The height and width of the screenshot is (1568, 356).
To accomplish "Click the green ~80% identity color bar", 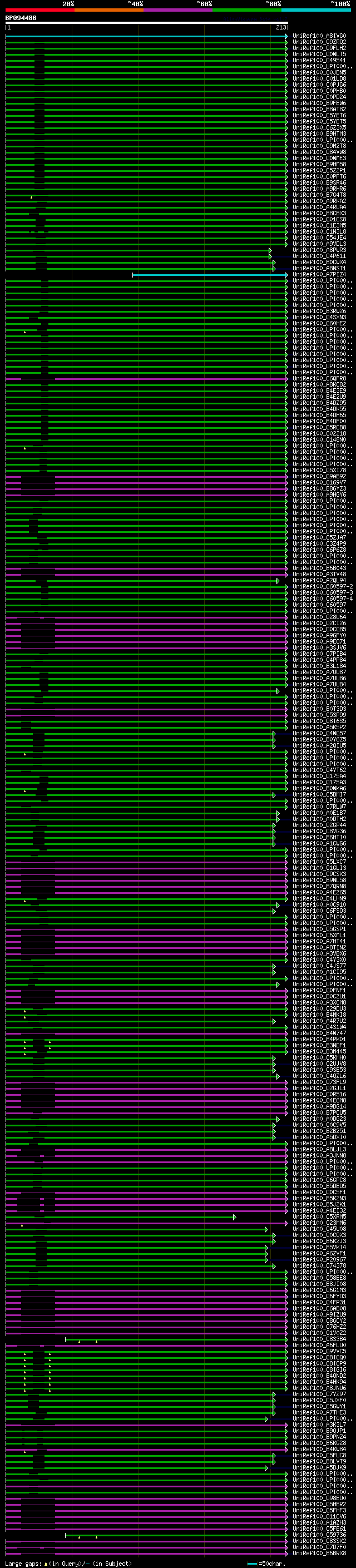I will [246, 10].
